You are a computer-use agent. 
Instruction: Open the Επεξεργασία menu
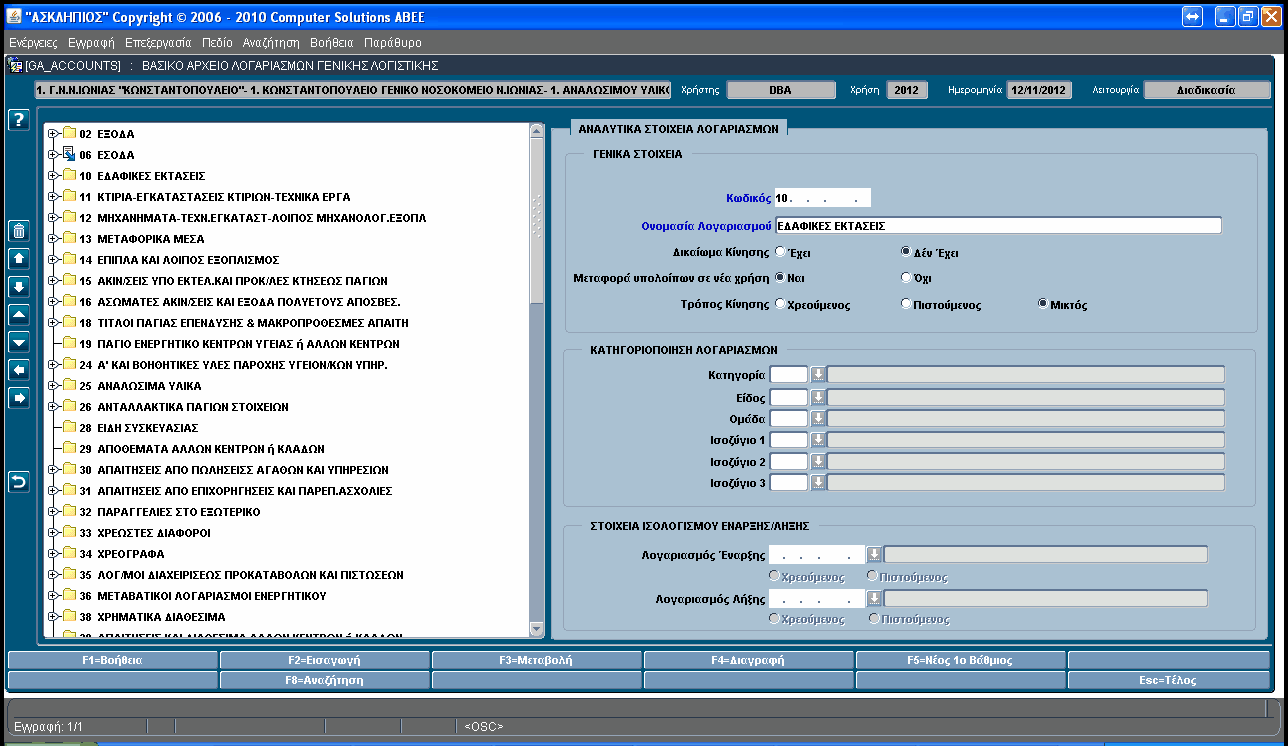(x=158, y=43)
